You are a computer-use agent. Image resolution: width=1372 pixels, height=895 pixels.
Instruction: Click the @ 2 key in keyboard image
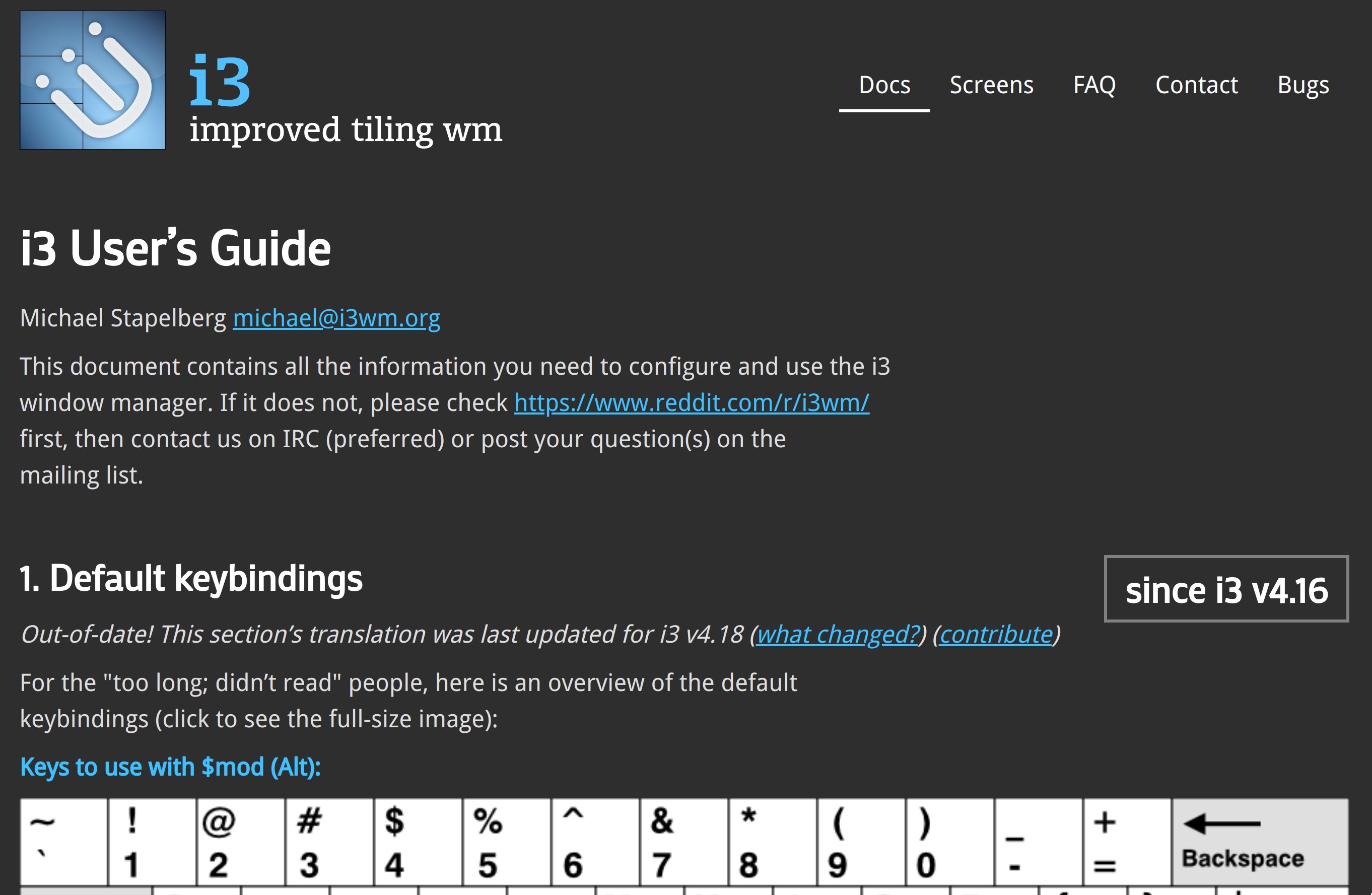pyautogui.click(x=241, y=842)
